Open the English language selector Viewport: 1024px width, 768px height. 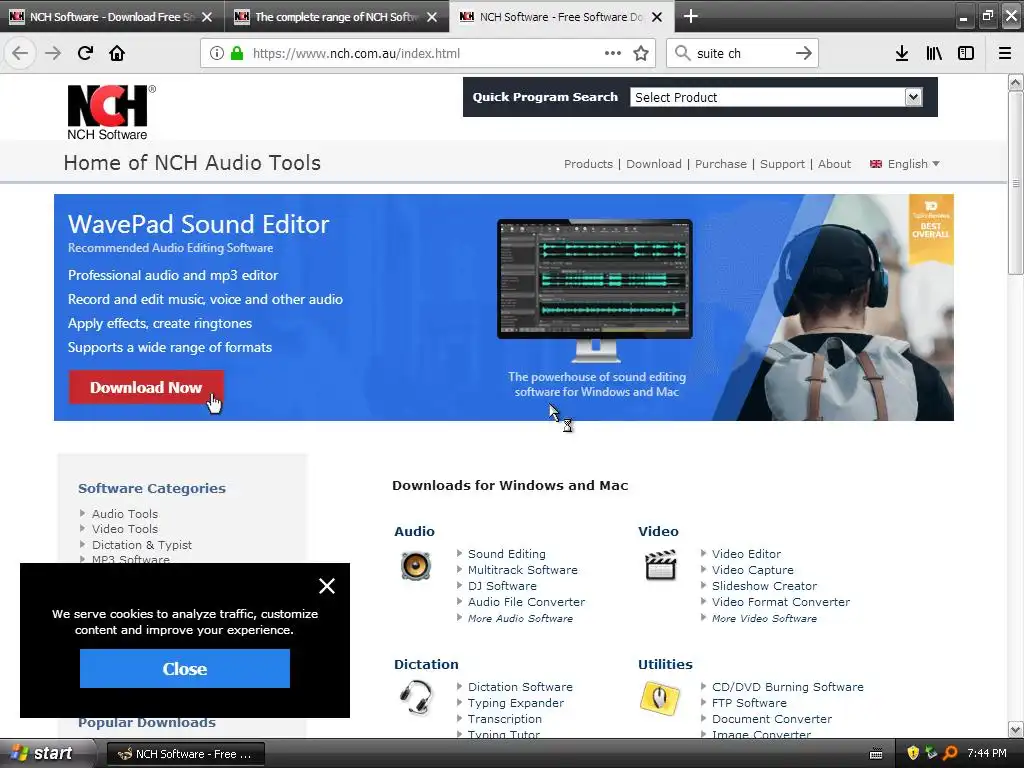904,164
